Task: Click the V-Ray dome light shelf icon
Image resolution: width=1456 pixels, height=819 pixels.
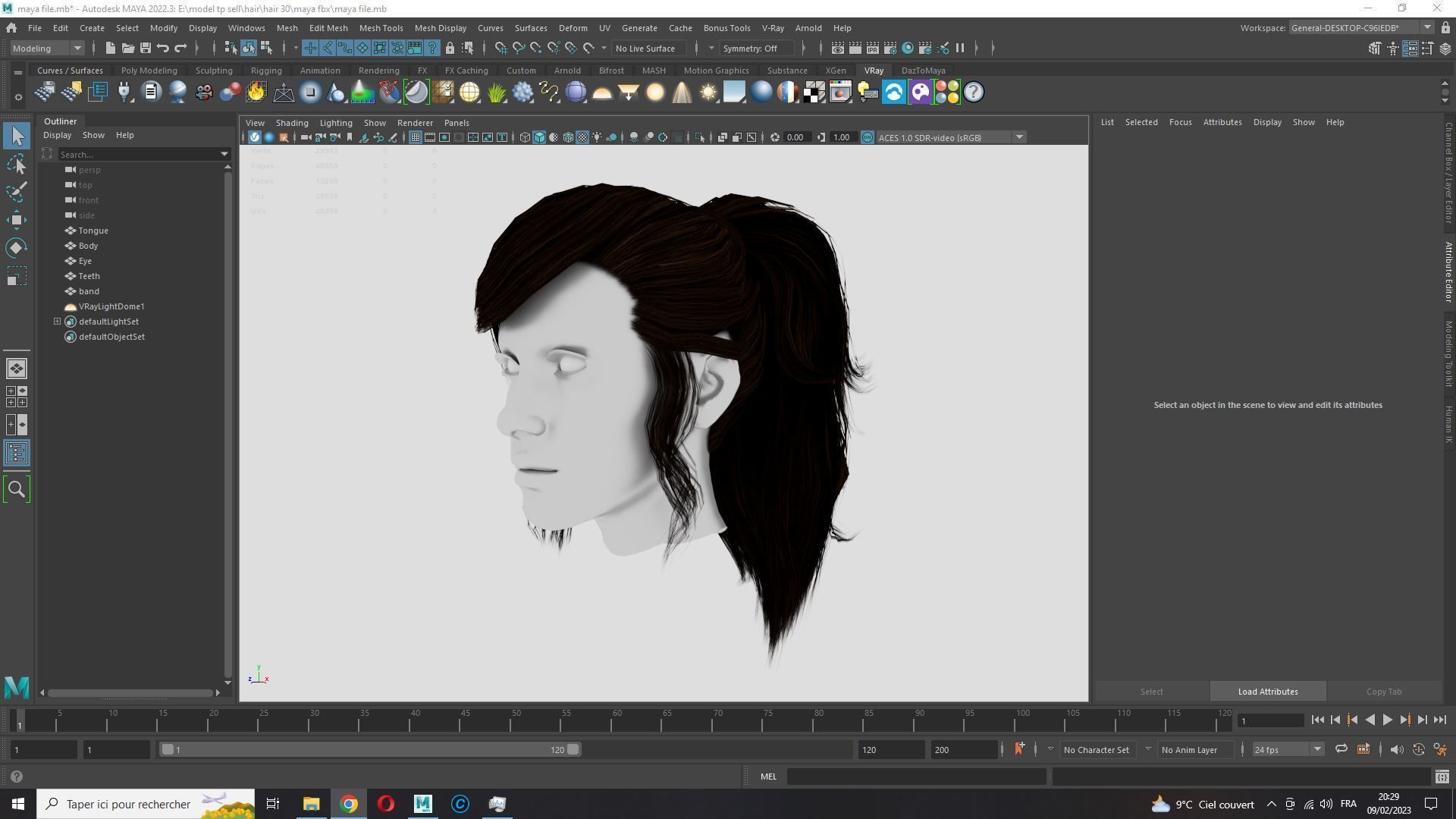Action: point(601,93)
